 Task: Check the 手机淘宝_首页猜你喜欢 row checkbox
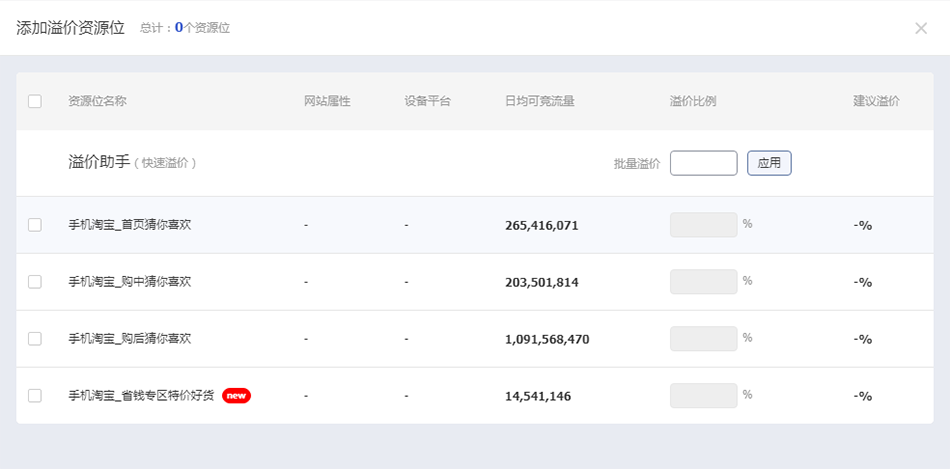click(35, 225)
